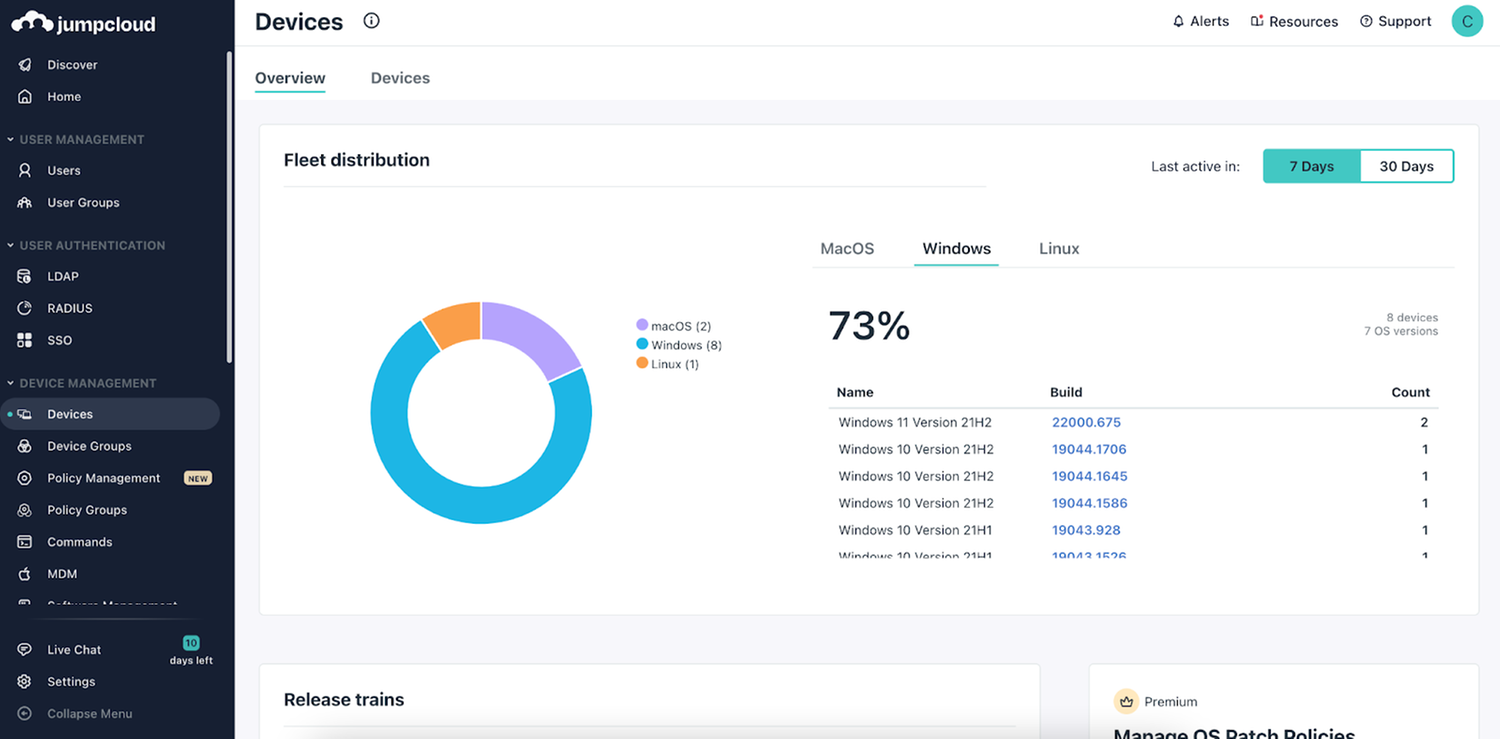Image resolution: width=1500 pixels, height=739 pixels.
Task: Click the info icon beside Devices title
Action: pyautogui.click(x=372, y=20)
